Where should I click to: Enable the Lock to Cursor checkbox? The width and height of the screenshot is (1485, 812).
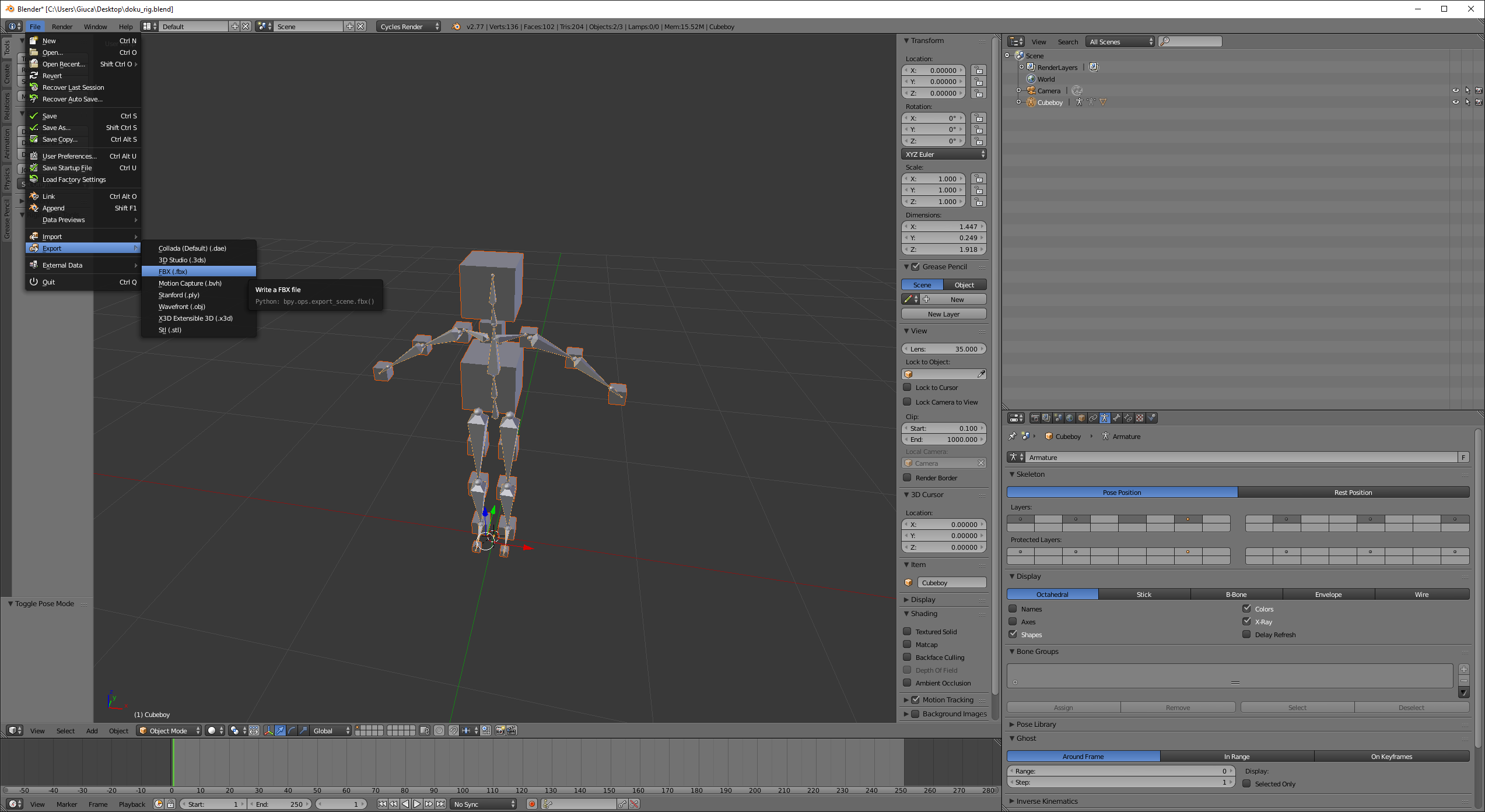point(908,387)
